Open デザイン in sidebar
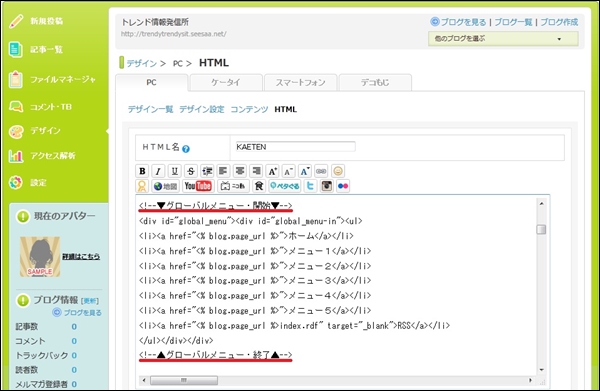The width and height of the screenshot is (600, 391). 46,130
